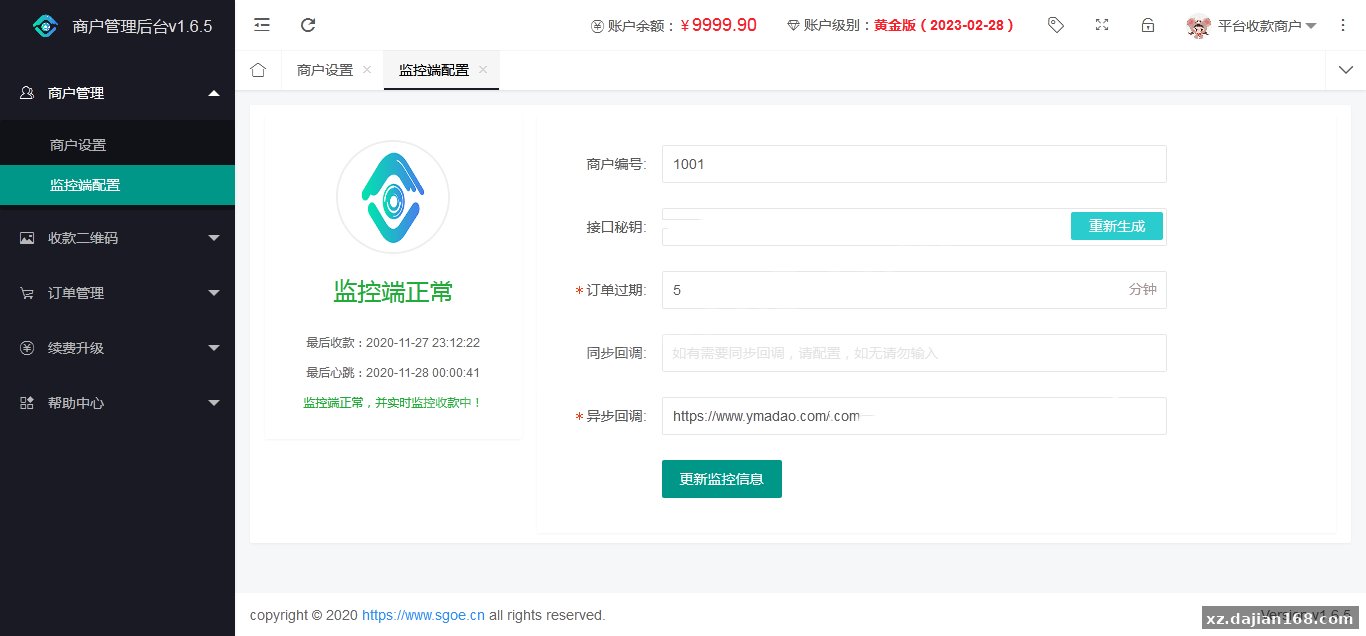Click the app logo in sidebar header
The height and width of the screenshot is (636, 1366).
[x=45, y=26]
